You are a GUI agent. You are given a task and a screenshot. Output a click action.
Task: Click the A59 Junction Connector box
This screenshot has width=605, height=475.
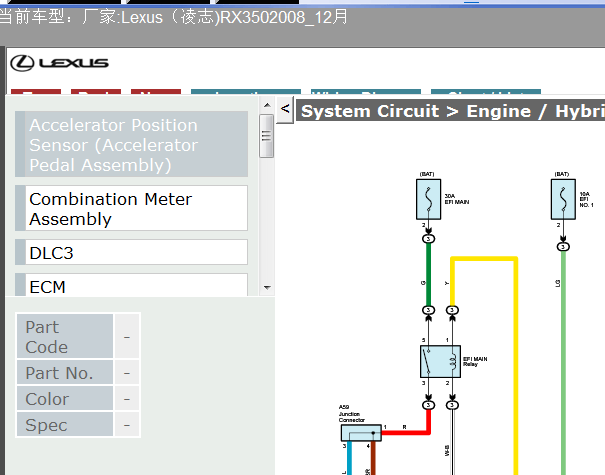coord(361,433)
